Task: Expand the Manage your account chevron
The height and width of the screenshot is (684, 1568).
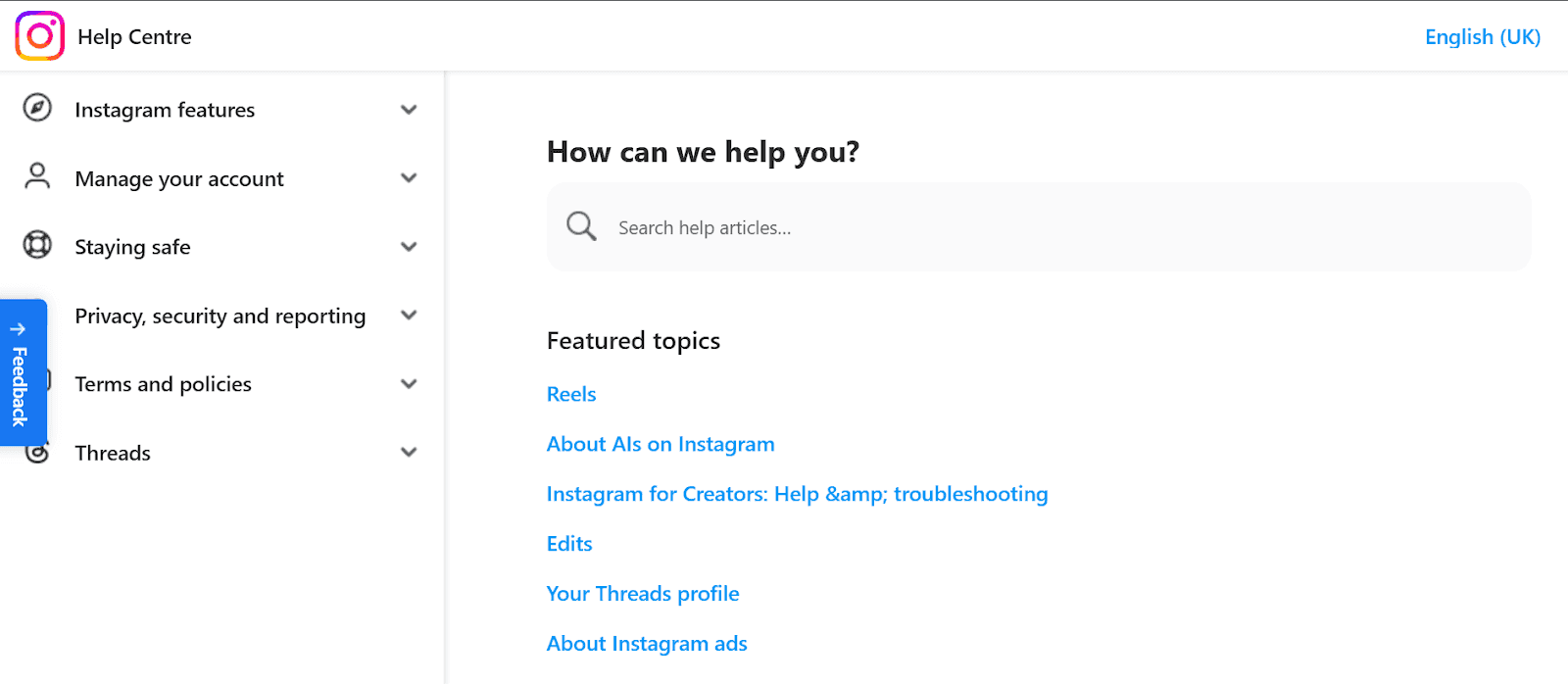Action: [409, 177]
